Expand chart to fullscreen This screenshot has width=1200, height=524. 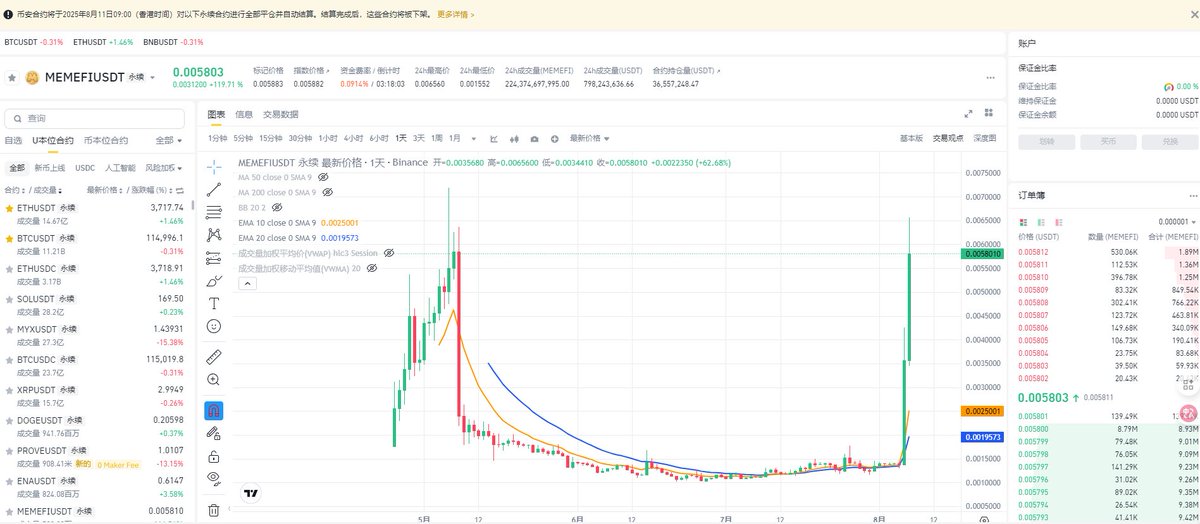point(968,114)
